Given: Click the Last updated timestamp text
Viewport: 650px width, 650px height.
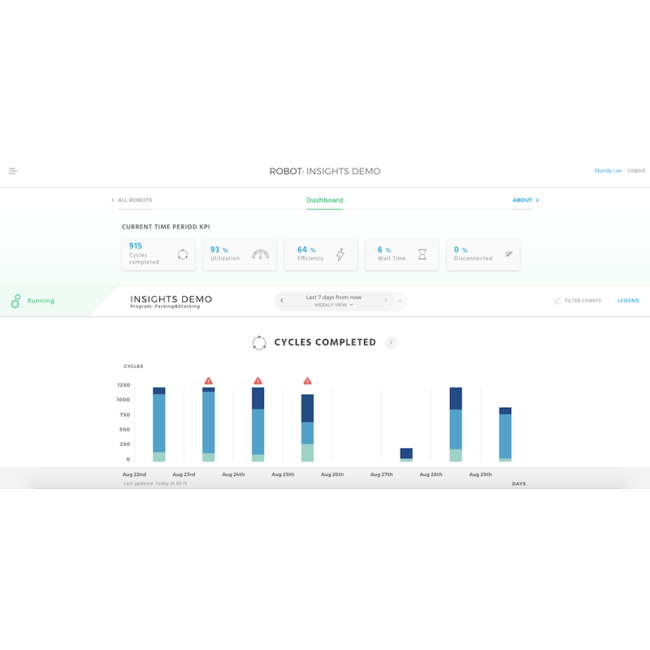Looking at the screenshot, I should coord(155,483).
